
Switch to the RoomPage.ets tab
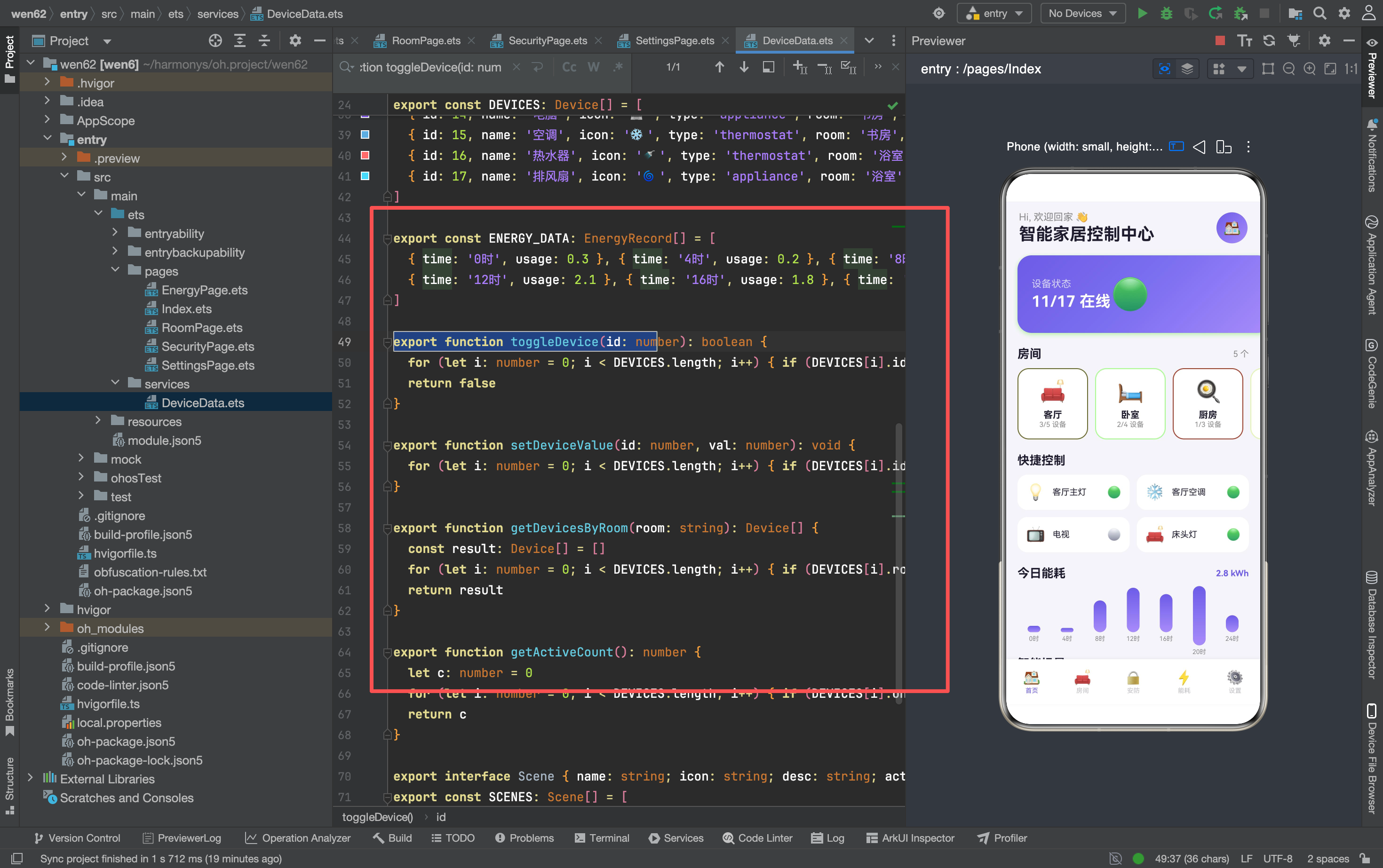coord(425,40)
